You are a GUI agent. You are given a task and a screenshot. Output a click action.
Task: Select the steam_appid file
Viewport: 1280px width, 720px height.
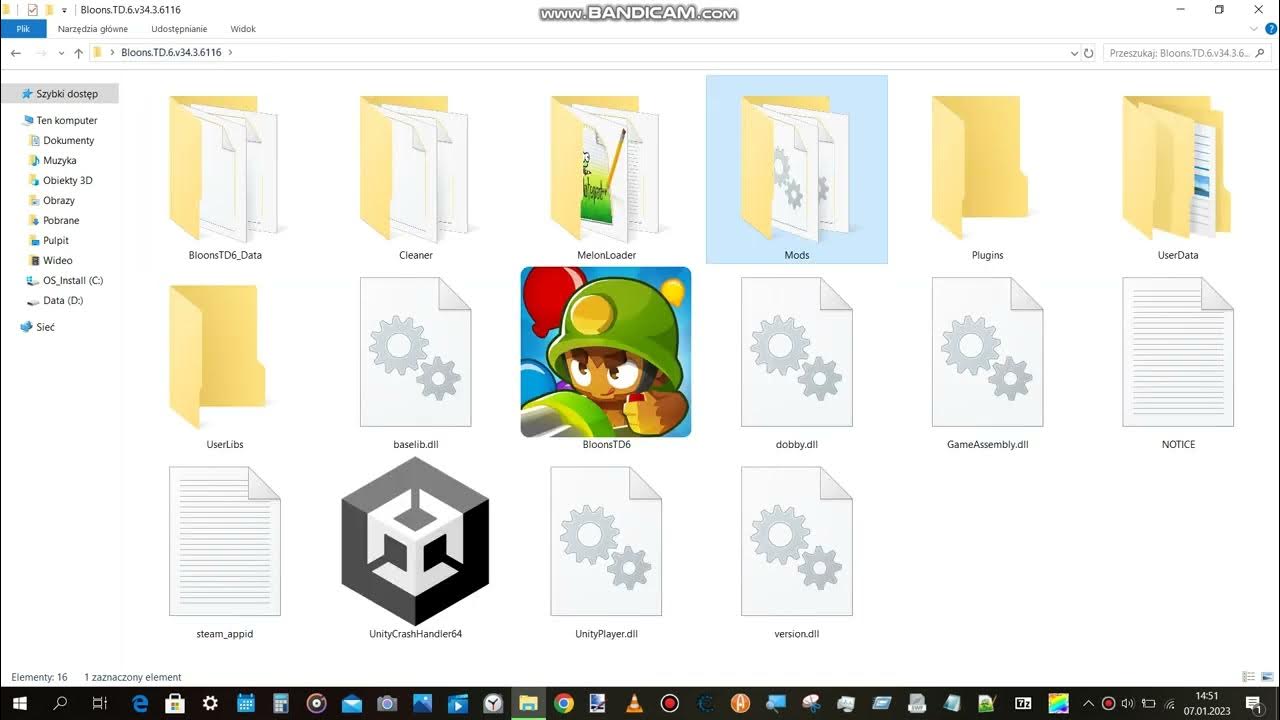click(x=225, y=552)
